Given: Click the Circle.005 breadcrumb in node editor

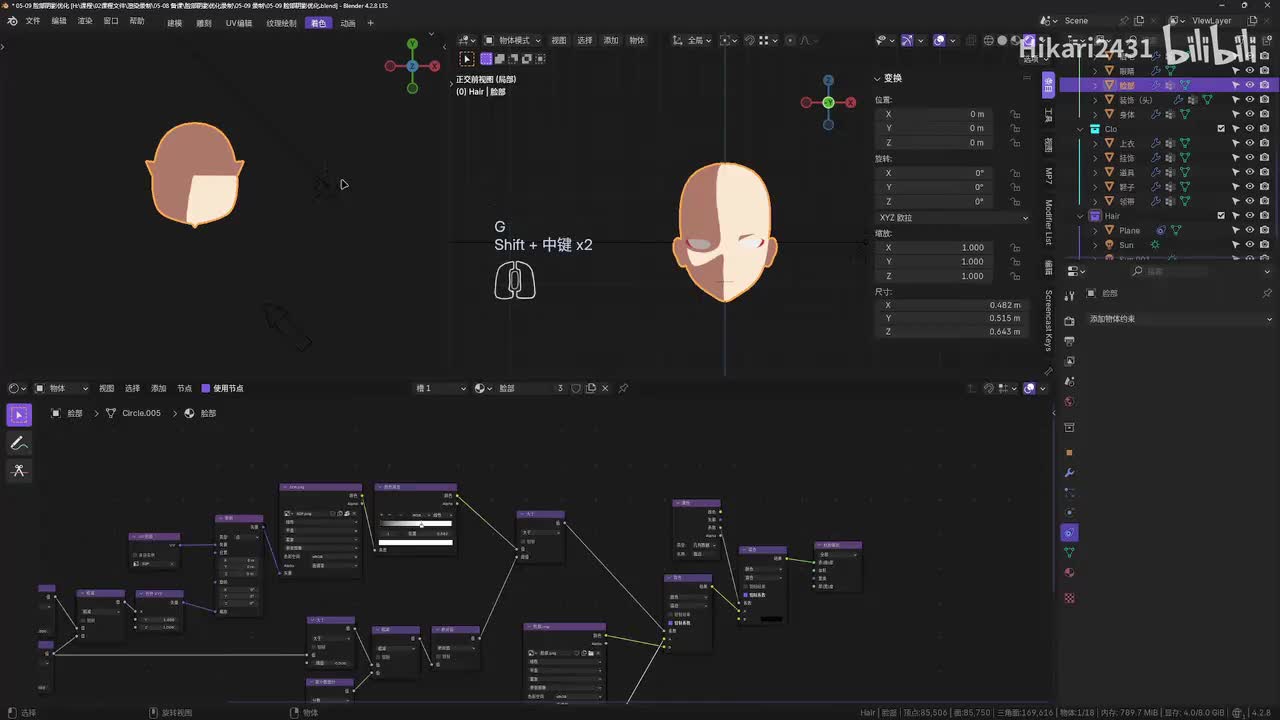Looking at the screenshot, I should click(140, 413).
